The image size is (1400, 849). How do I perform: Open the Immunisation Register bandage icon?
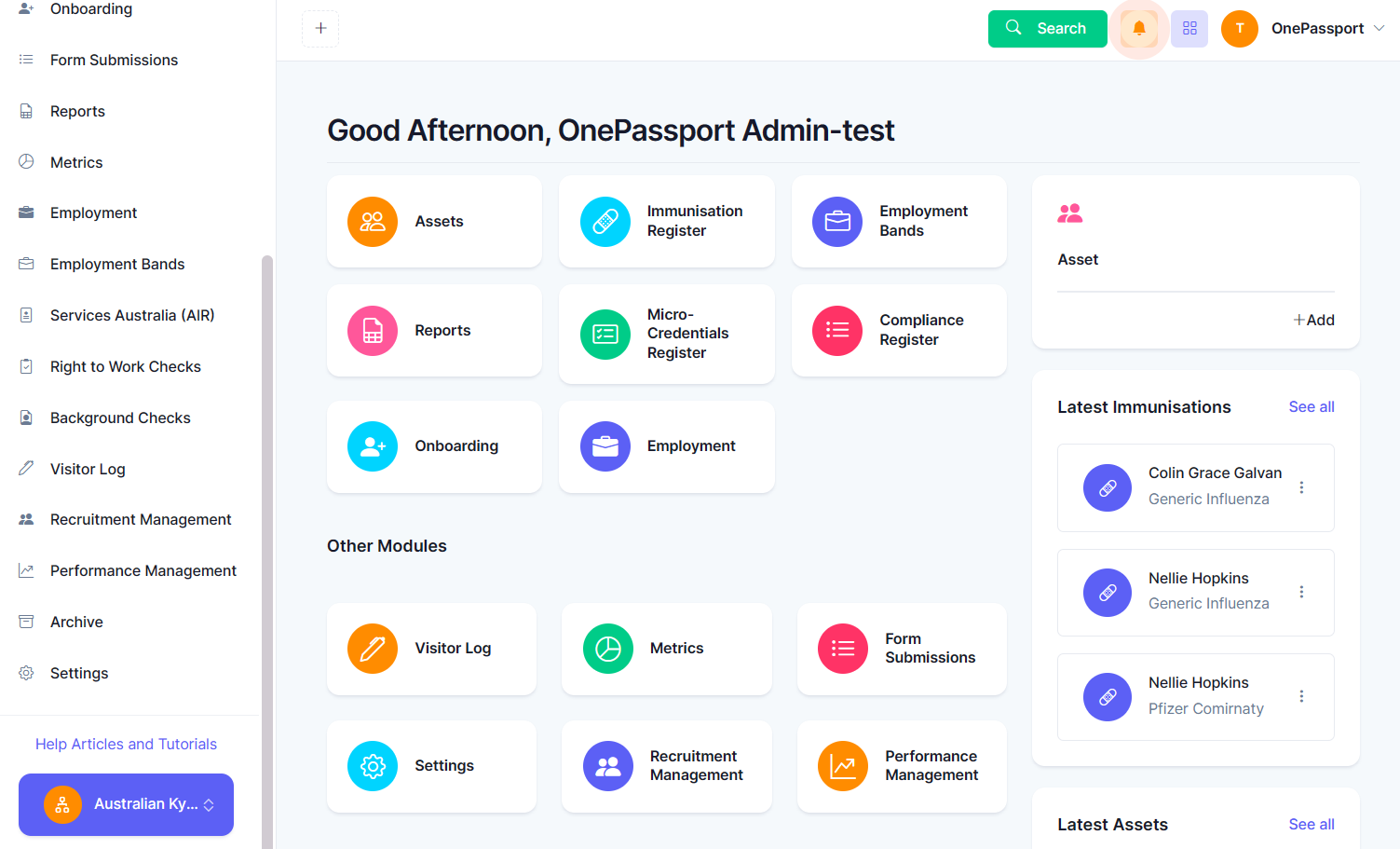[605, 222]
